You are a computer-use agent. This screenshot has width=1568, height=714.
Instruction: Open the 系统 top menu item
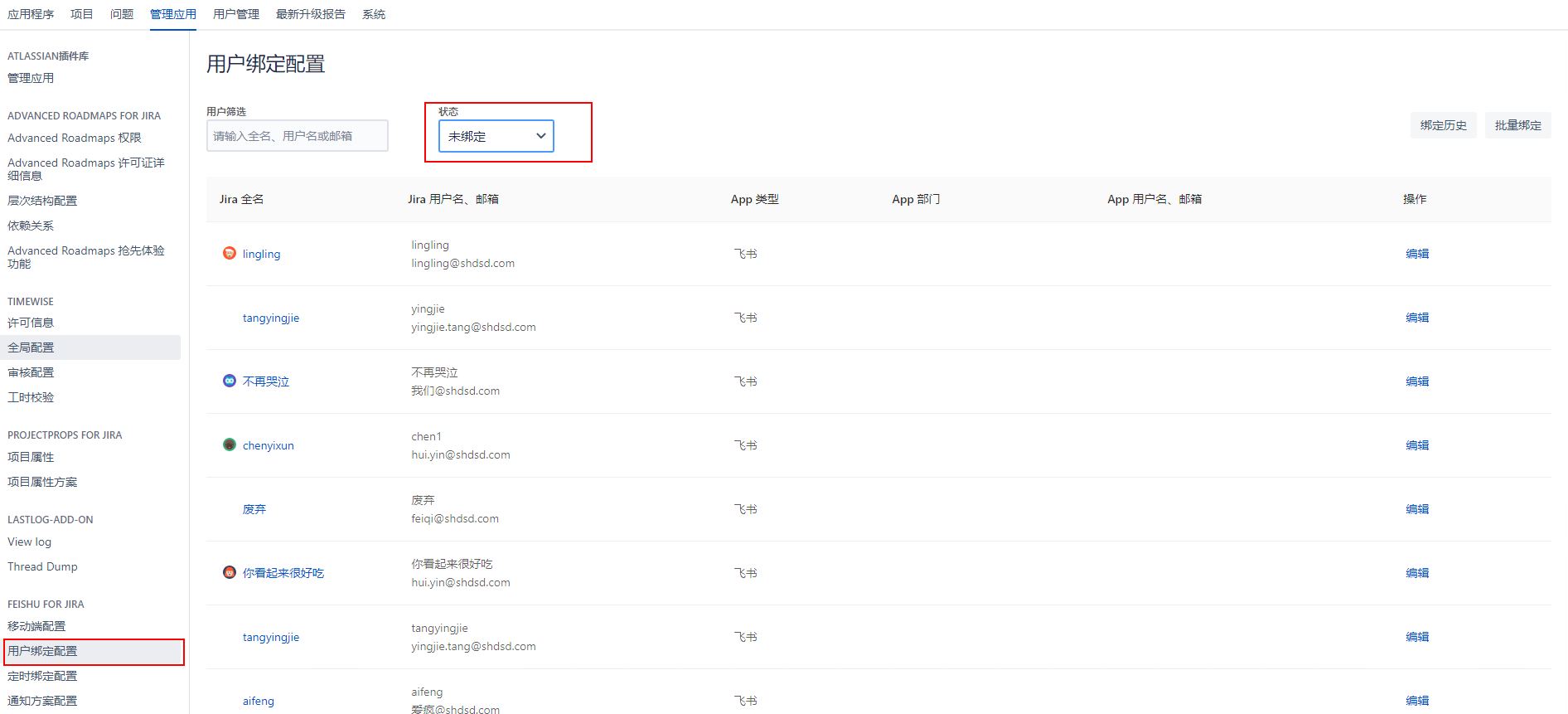[373, 14]
